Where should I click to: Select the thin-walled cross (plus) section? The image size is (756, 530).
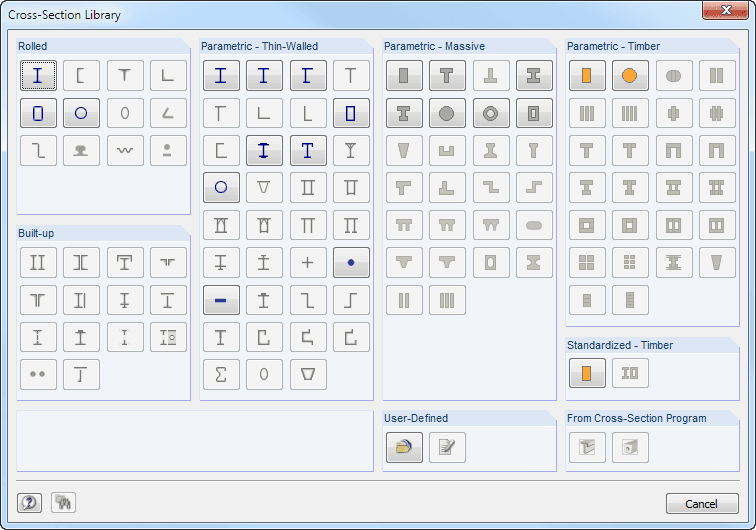pos(308,262)
